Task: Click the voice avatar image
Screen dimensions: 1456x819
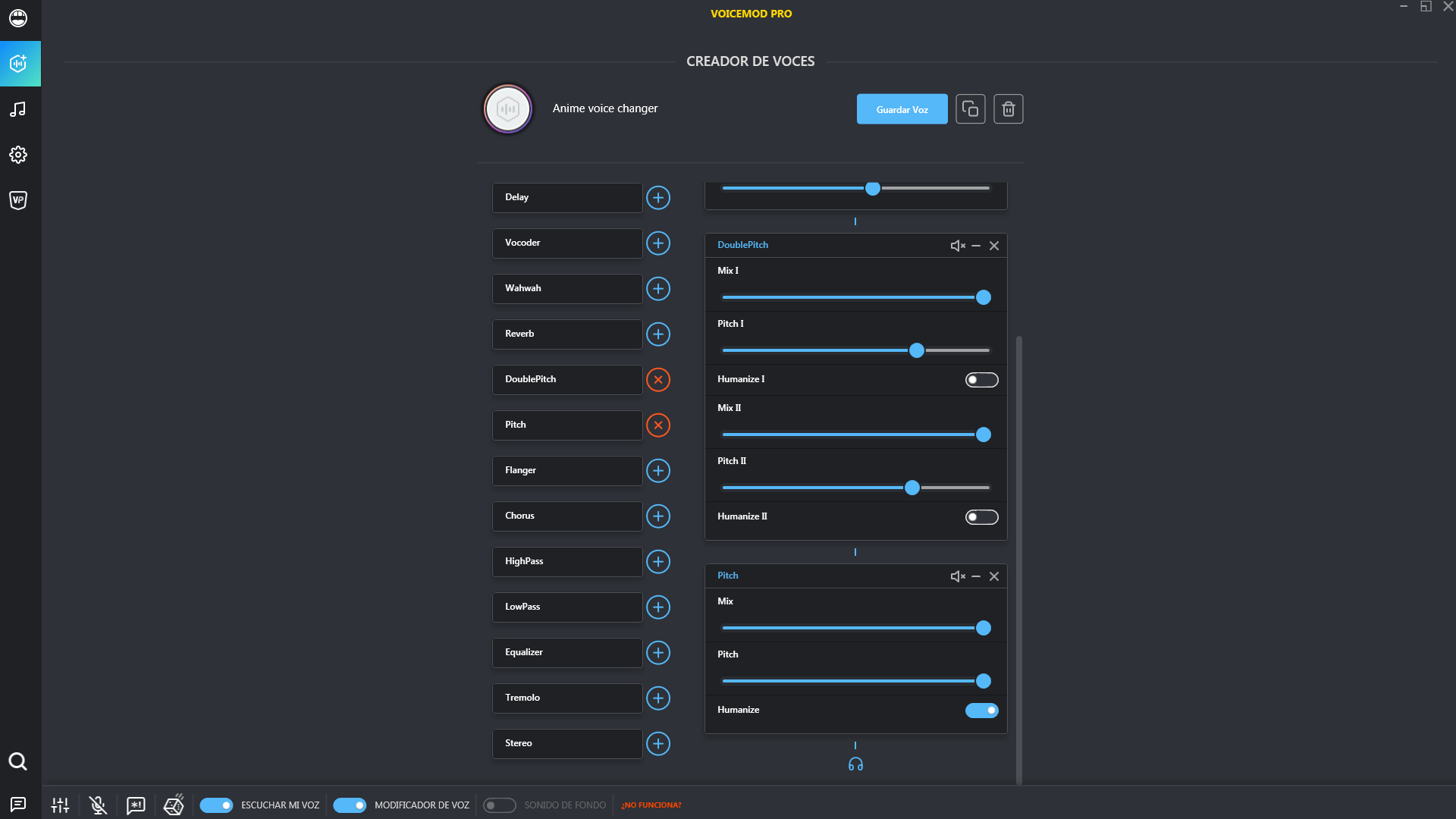Action: (508, 109)
